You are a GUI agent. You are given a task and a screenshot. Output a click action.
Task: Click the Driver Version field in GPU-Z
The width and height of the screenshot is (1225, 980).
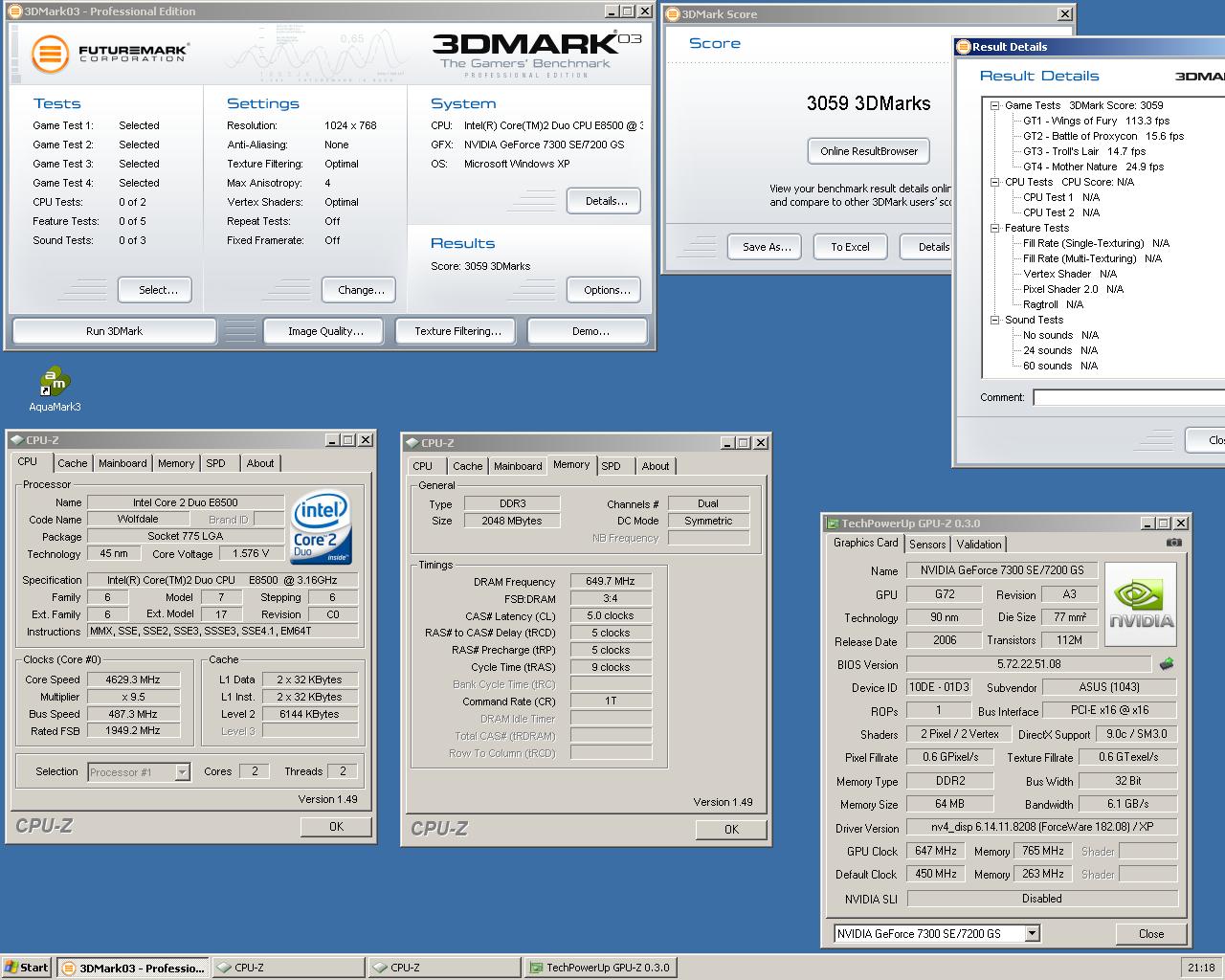click(1042, 827)
